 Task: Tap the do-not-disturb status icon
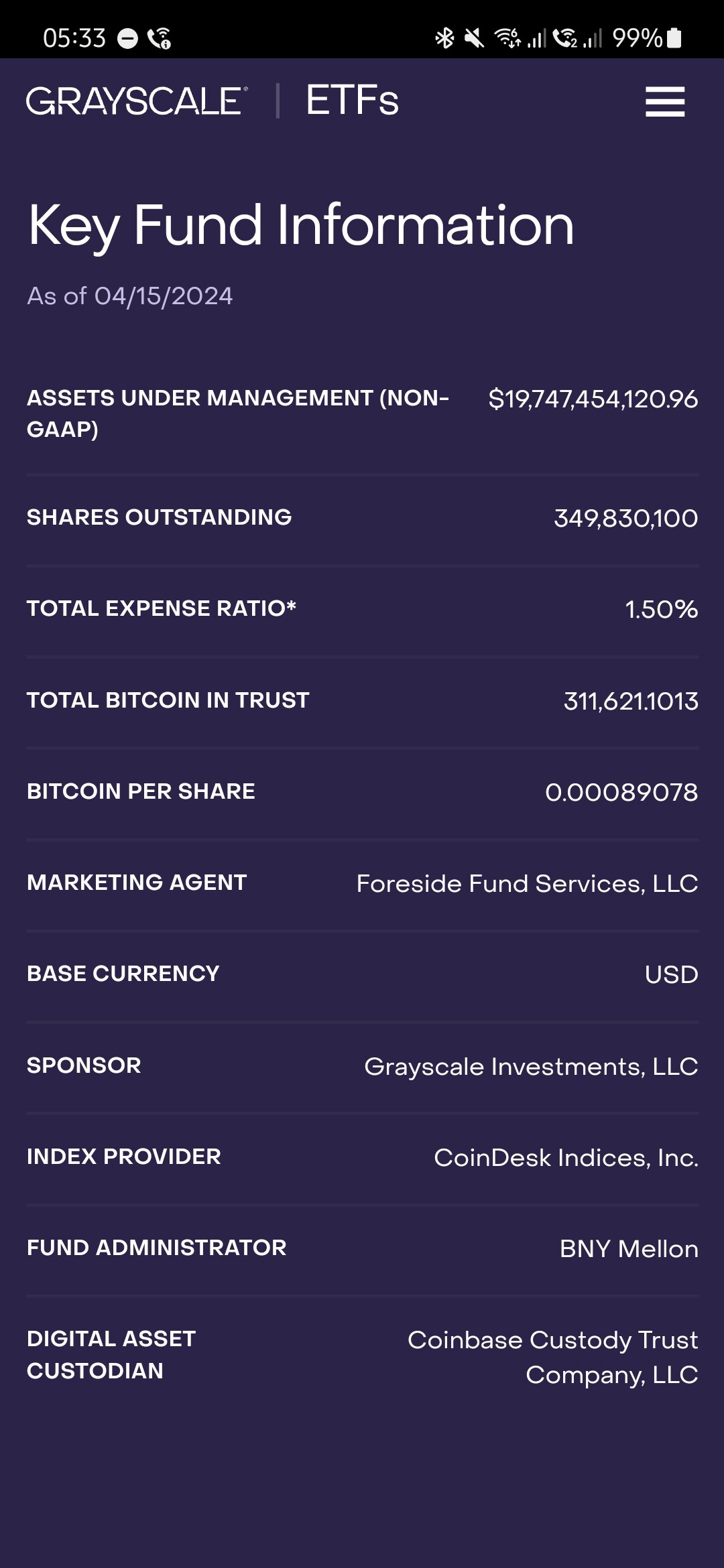coord(127,39)
